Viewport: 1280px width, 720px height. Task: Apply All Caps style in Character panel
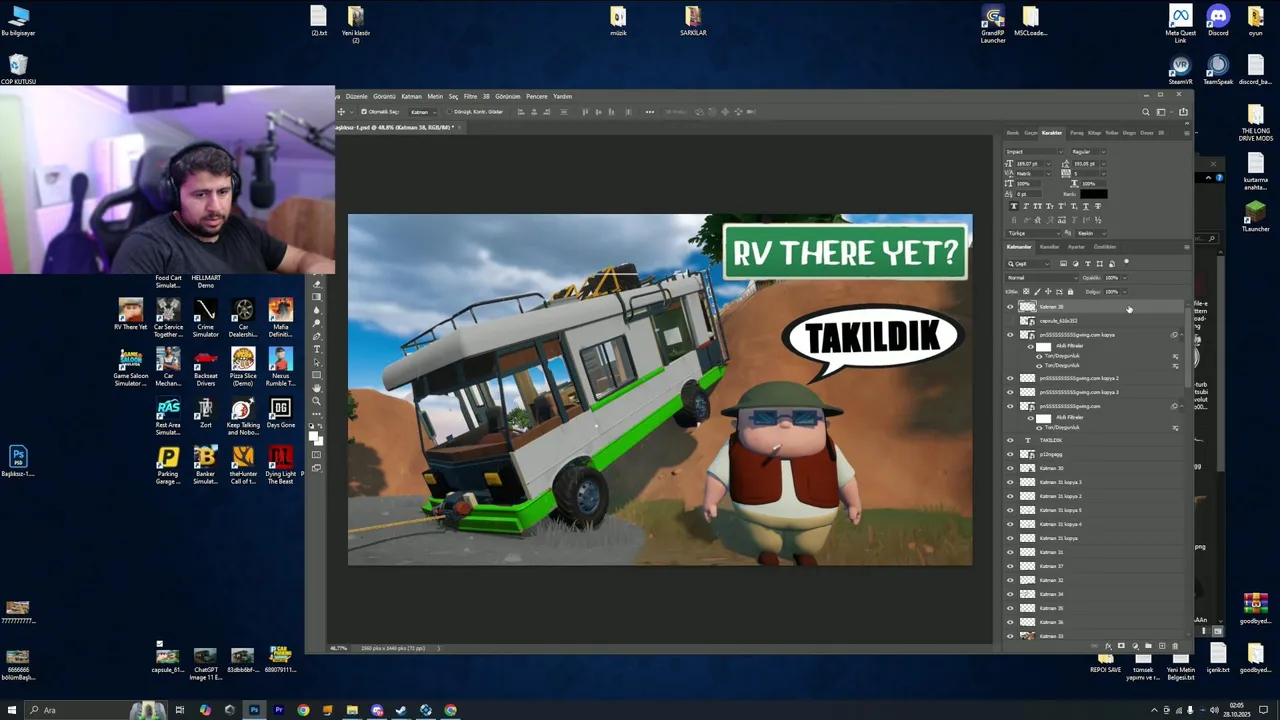[x=1038, y=206]
